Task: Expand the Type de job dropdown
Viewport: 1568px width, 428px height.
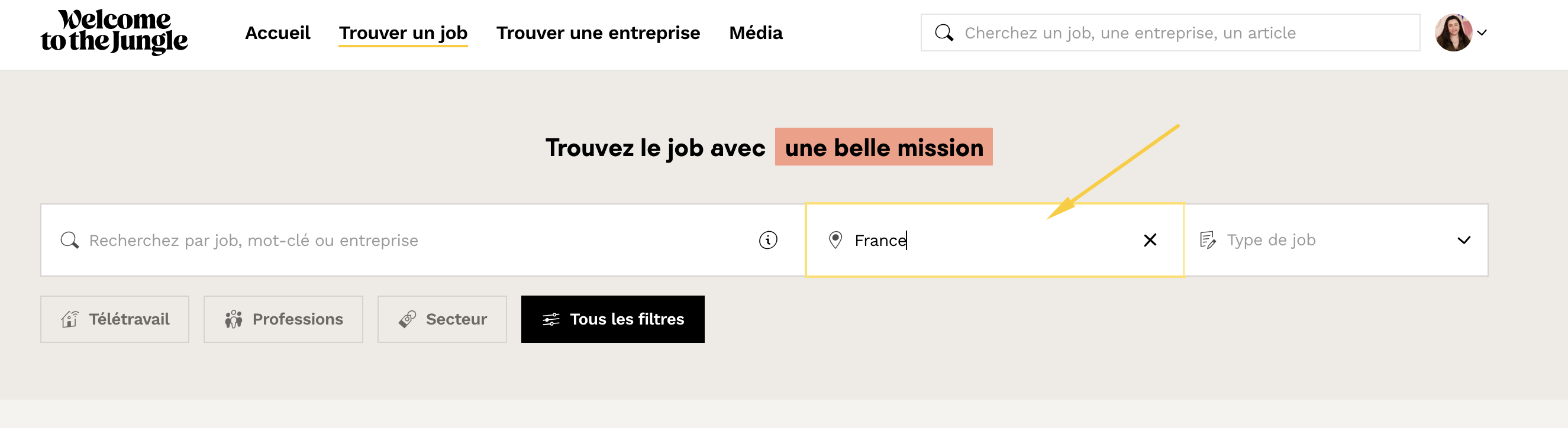Action: pos(1463,240)
